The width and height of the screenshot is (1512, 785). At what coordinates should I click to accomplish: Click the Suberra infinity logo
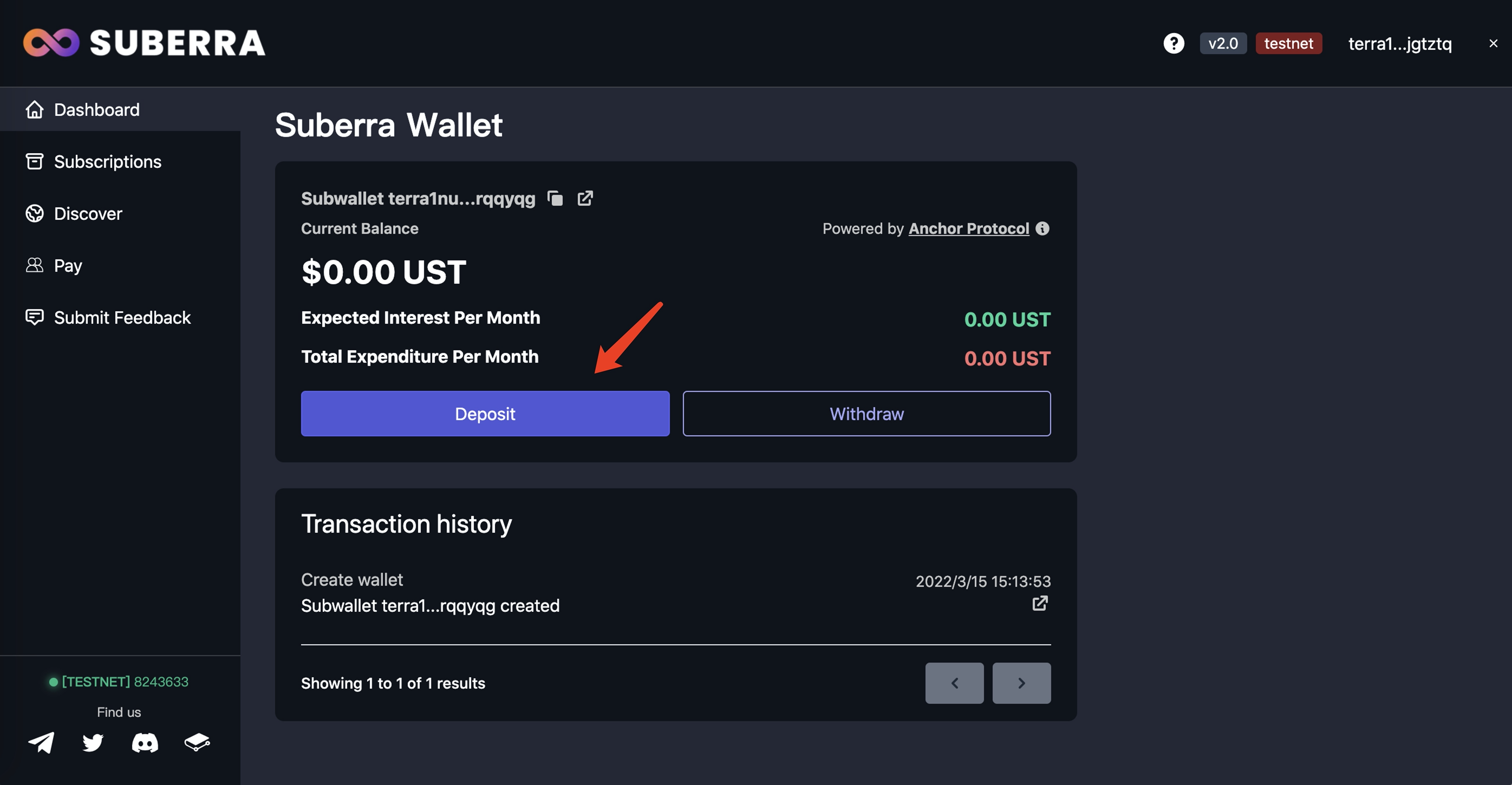(x=51, y=43)
